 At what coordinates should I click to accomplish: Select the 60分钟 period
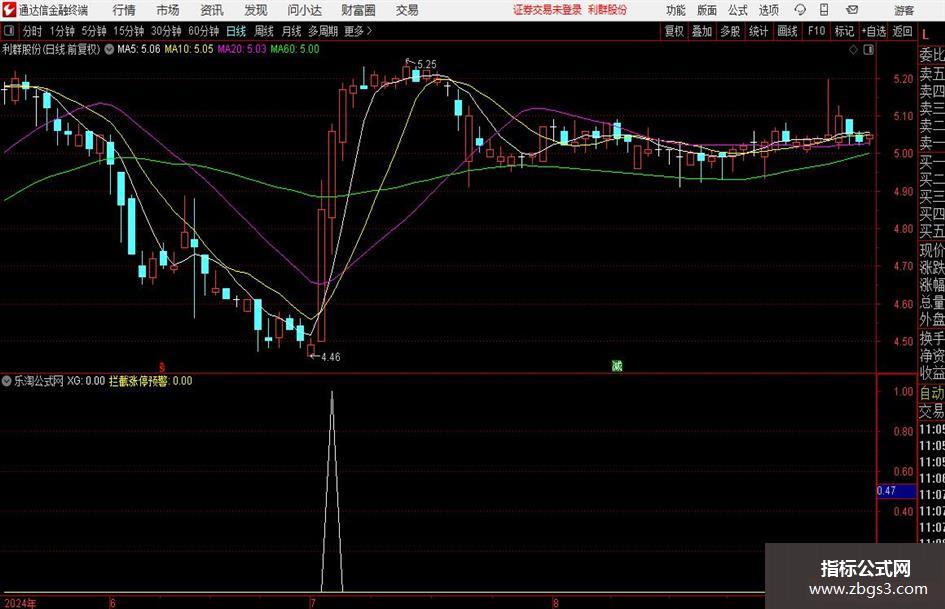(x=203, y=31)
